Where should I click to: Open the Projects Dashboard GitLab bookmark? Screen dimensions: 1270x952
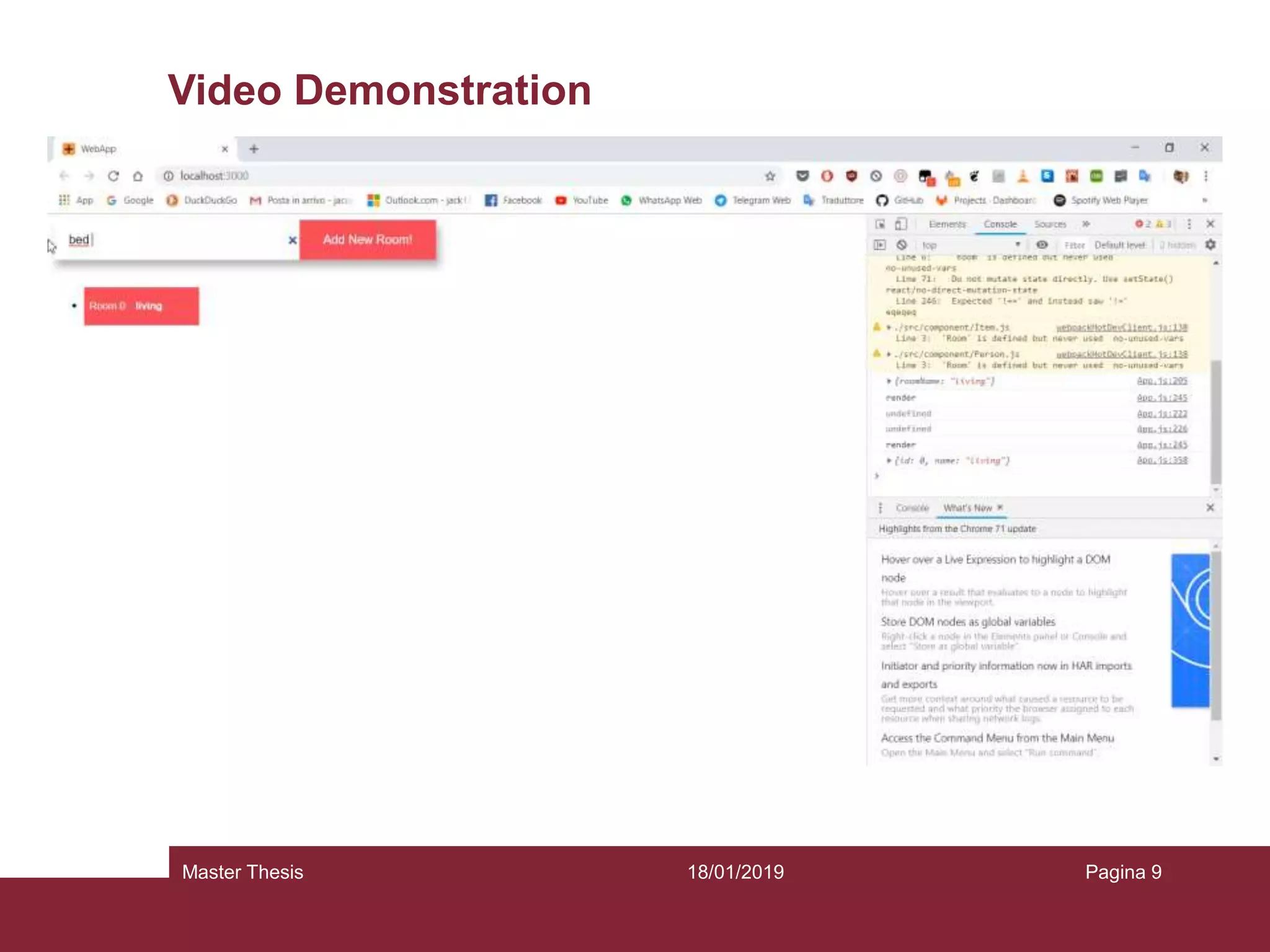(986, 200)
